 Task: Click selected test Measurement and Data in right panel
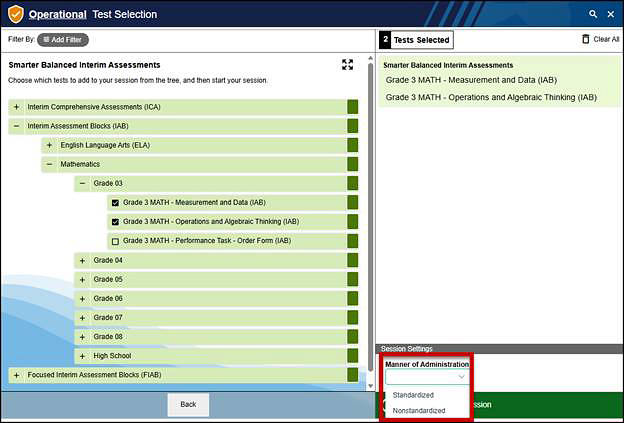coord(471,80)
